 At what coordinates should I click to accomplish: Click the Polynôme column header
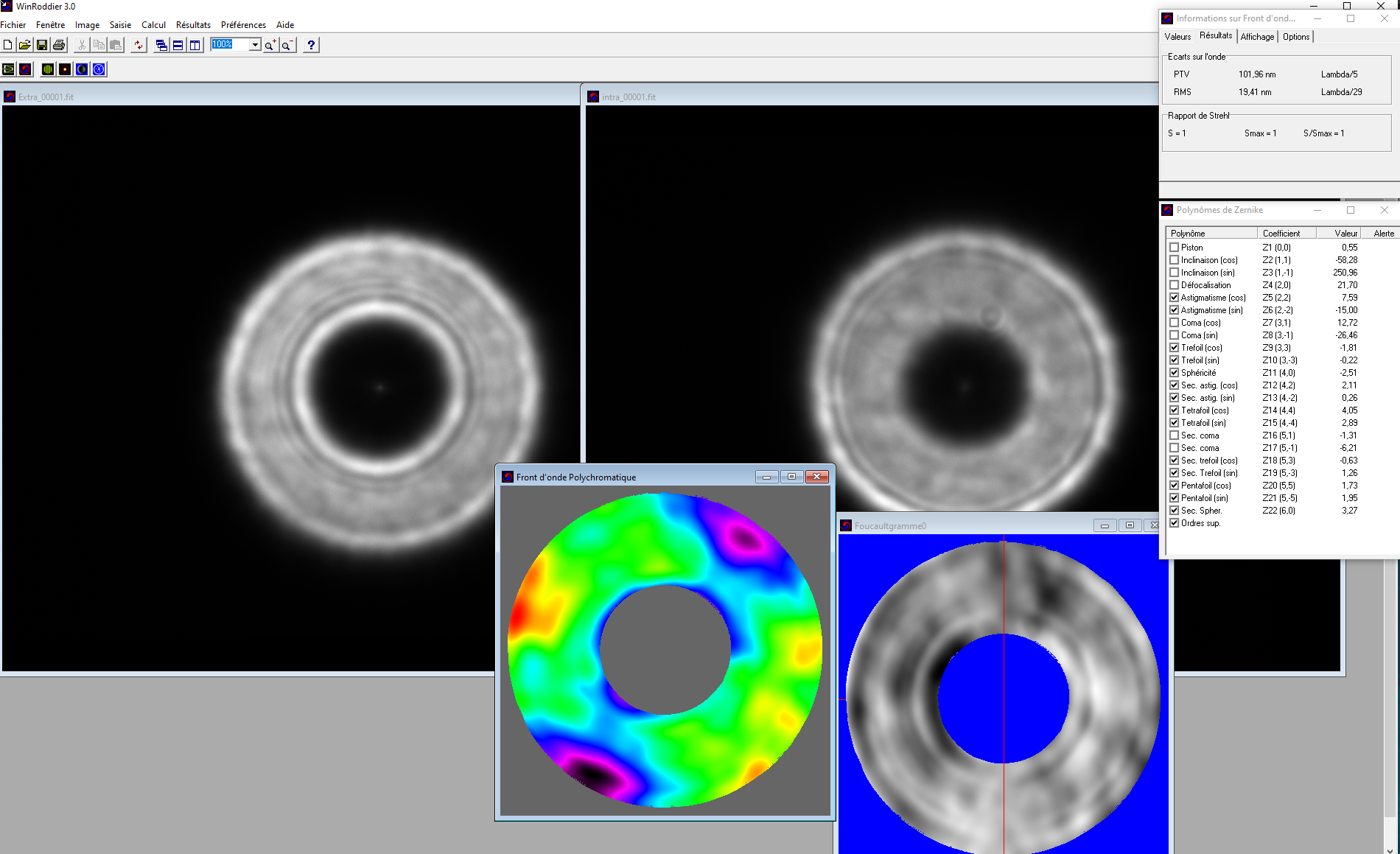point(1211,234)
